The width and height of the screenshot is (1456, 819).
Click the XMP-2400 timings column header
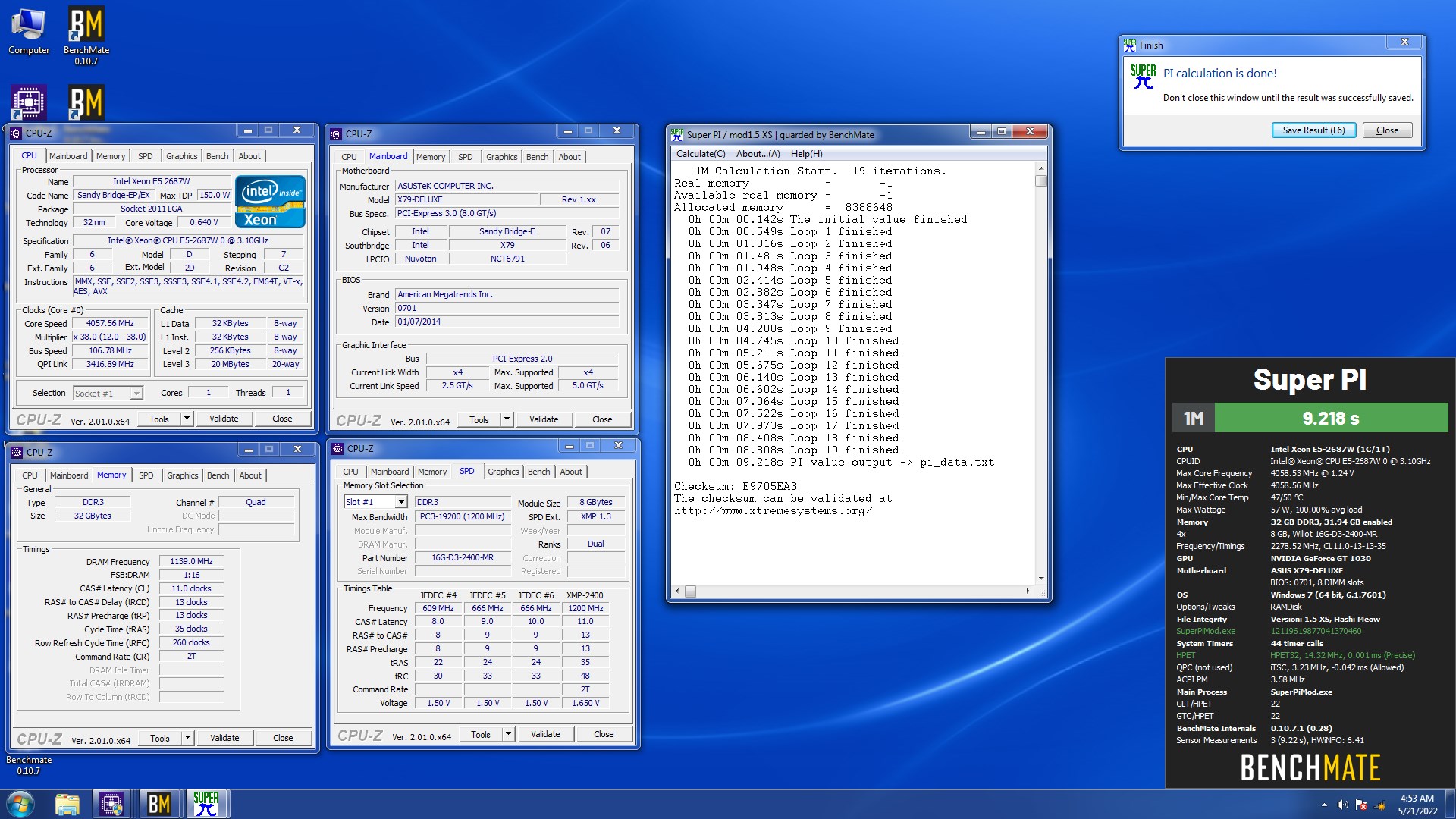585,595
